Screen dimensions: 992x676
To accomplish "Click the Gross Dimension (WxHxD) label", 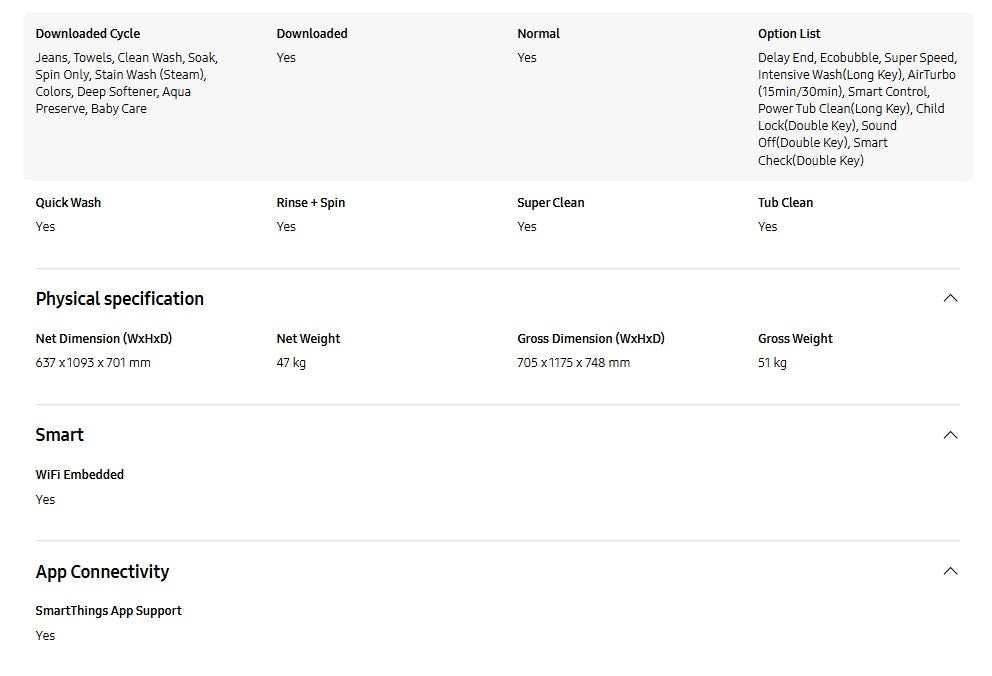I will point(590,339).
